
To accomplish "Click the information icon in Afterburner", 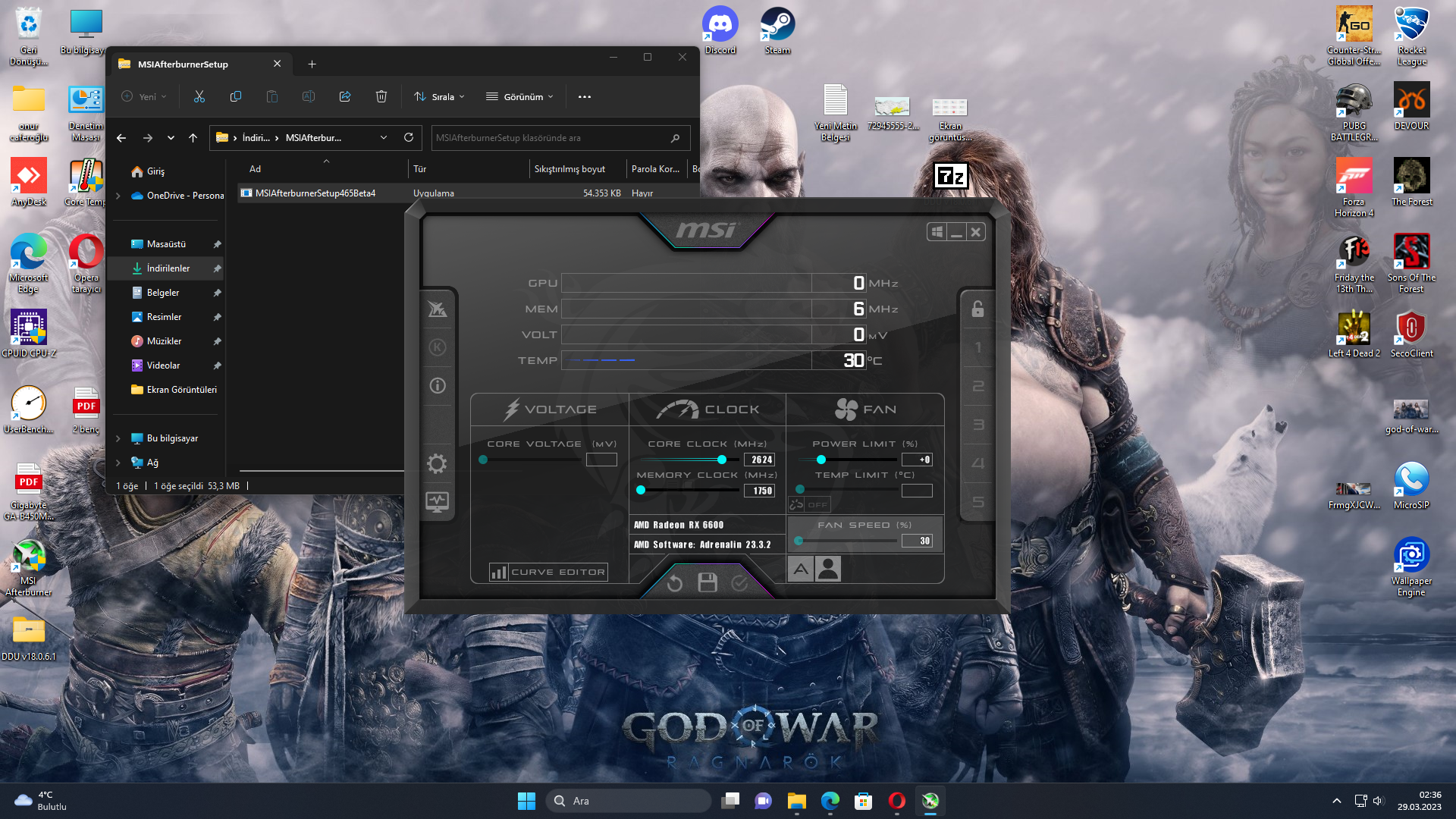I will (438, 385).
